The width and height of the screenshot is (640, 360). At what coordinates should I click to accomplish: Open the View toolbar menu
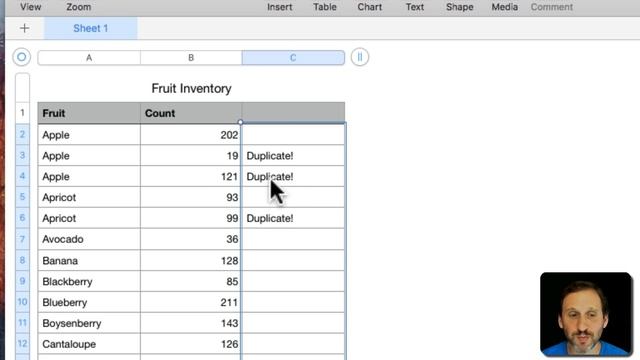pyautogui.click(x=31, y=7)
